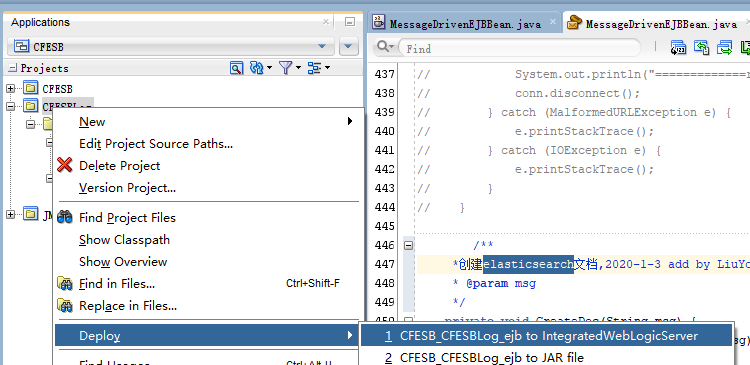The height and width of the screenshot is (365, 750).
Task: Click binoculars icon beside Find Project Files
Action: pos(65,218)
